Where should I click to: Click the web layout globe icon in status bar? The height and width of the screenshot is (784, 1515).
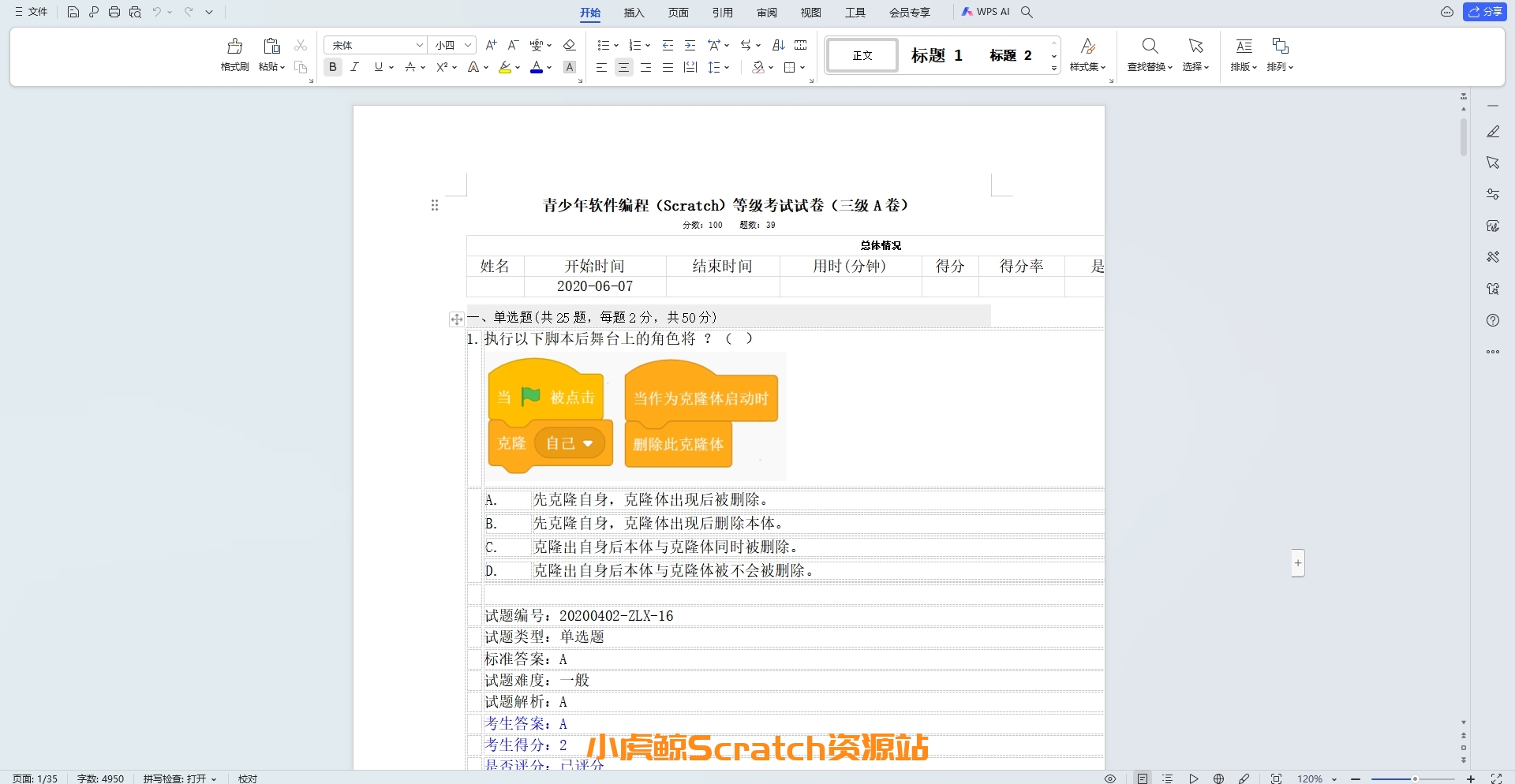pos(1219,778)
